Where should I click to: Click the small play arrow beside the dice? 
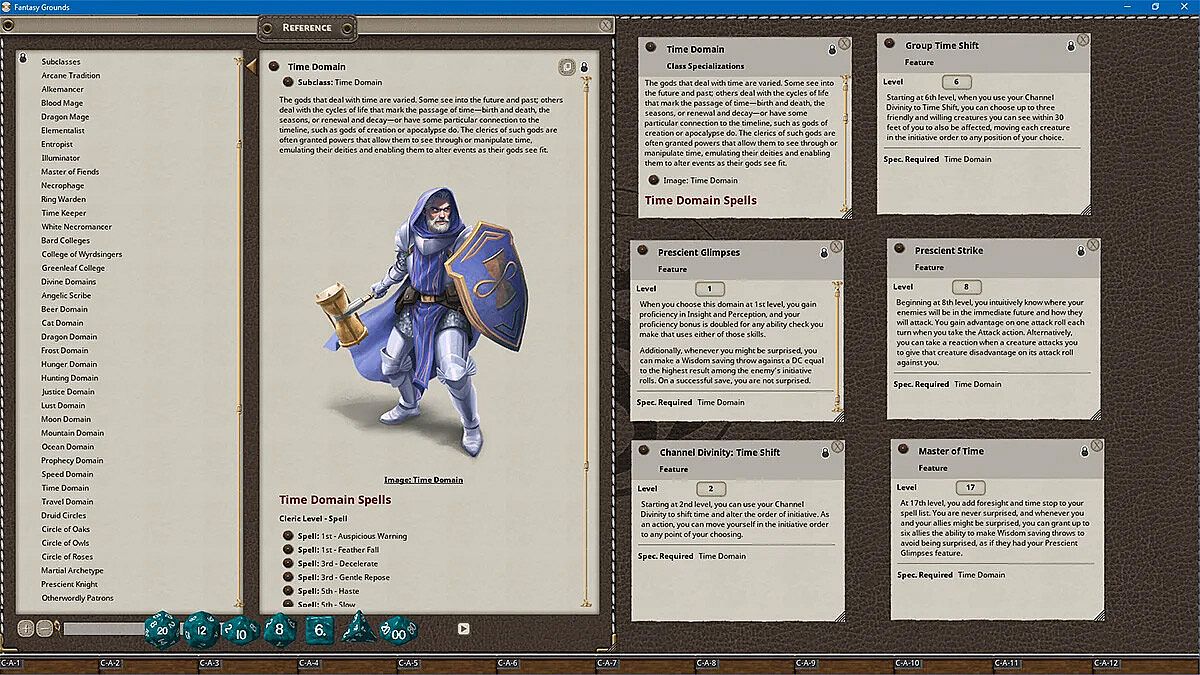coord(463,629)
